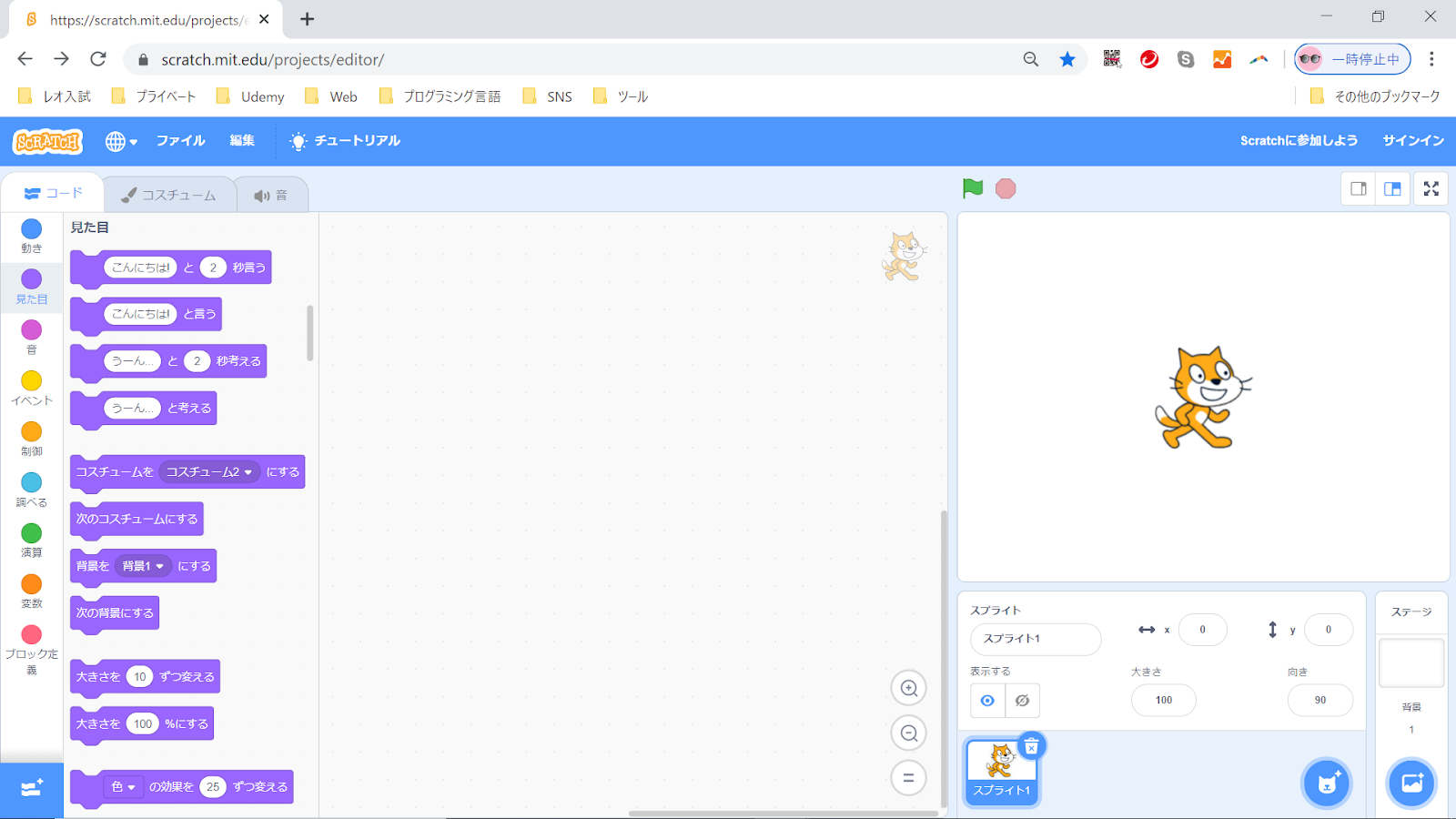Click the green flag to run
This screenshot has height=819, width=1456.
973,188
